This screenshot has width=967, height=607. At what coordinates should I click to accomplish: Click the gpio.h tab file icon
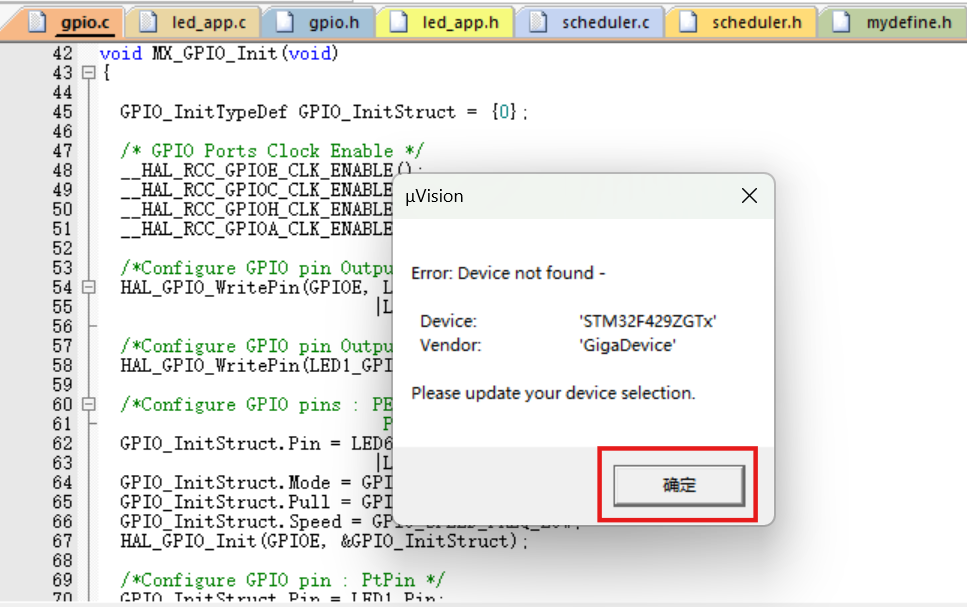pos(284,22)
